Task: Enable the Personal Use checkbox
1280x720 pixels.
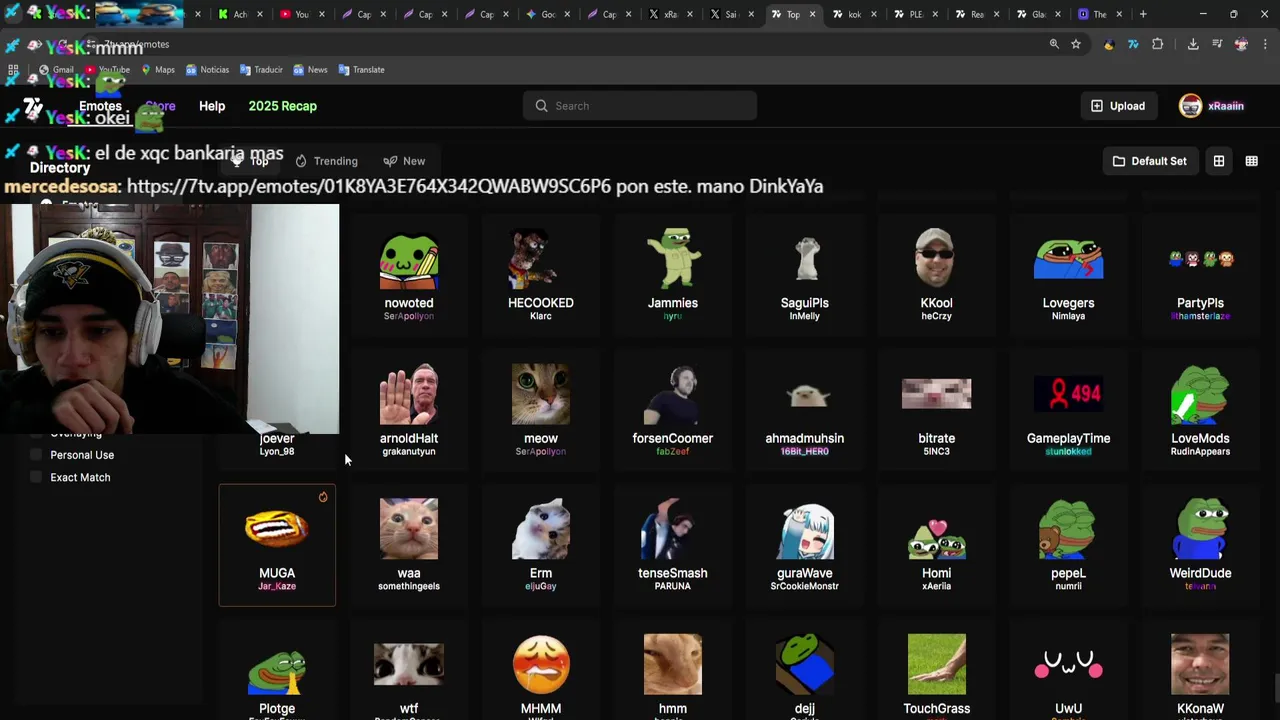Action: (37, 455)
